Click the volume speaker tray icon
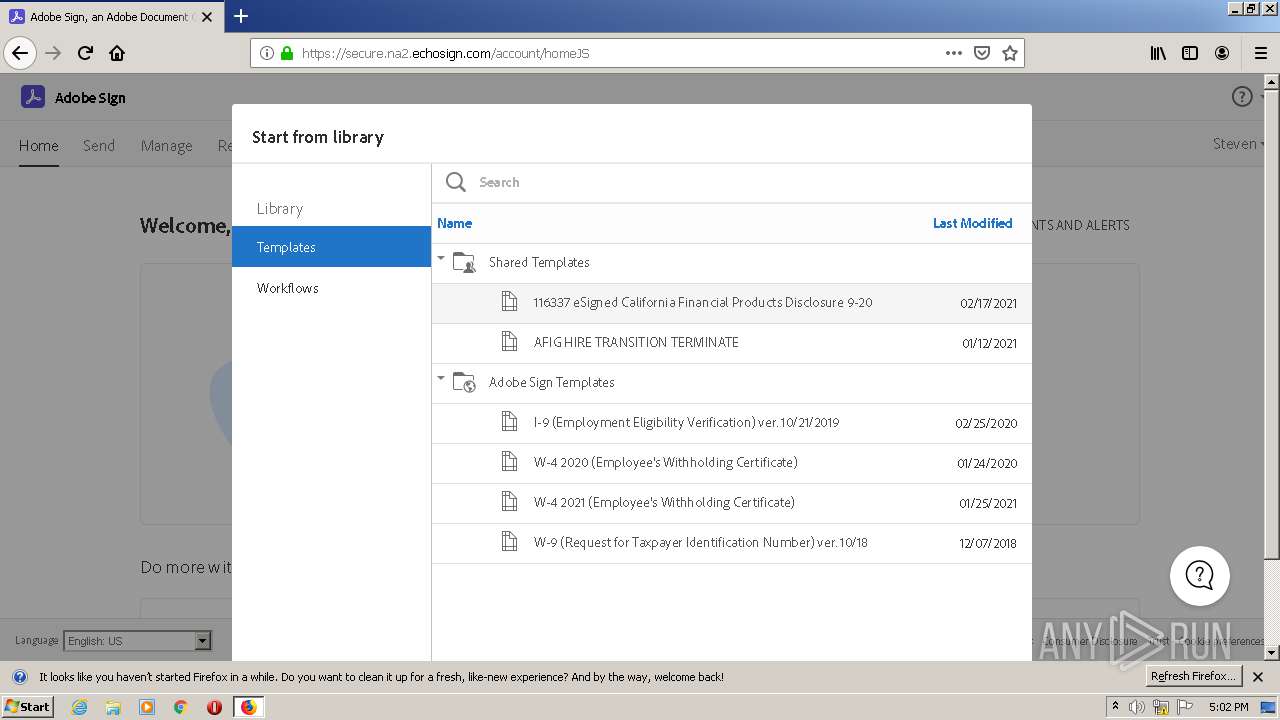The height and width of the screenshot is (720, 1280). point(1137,707)
